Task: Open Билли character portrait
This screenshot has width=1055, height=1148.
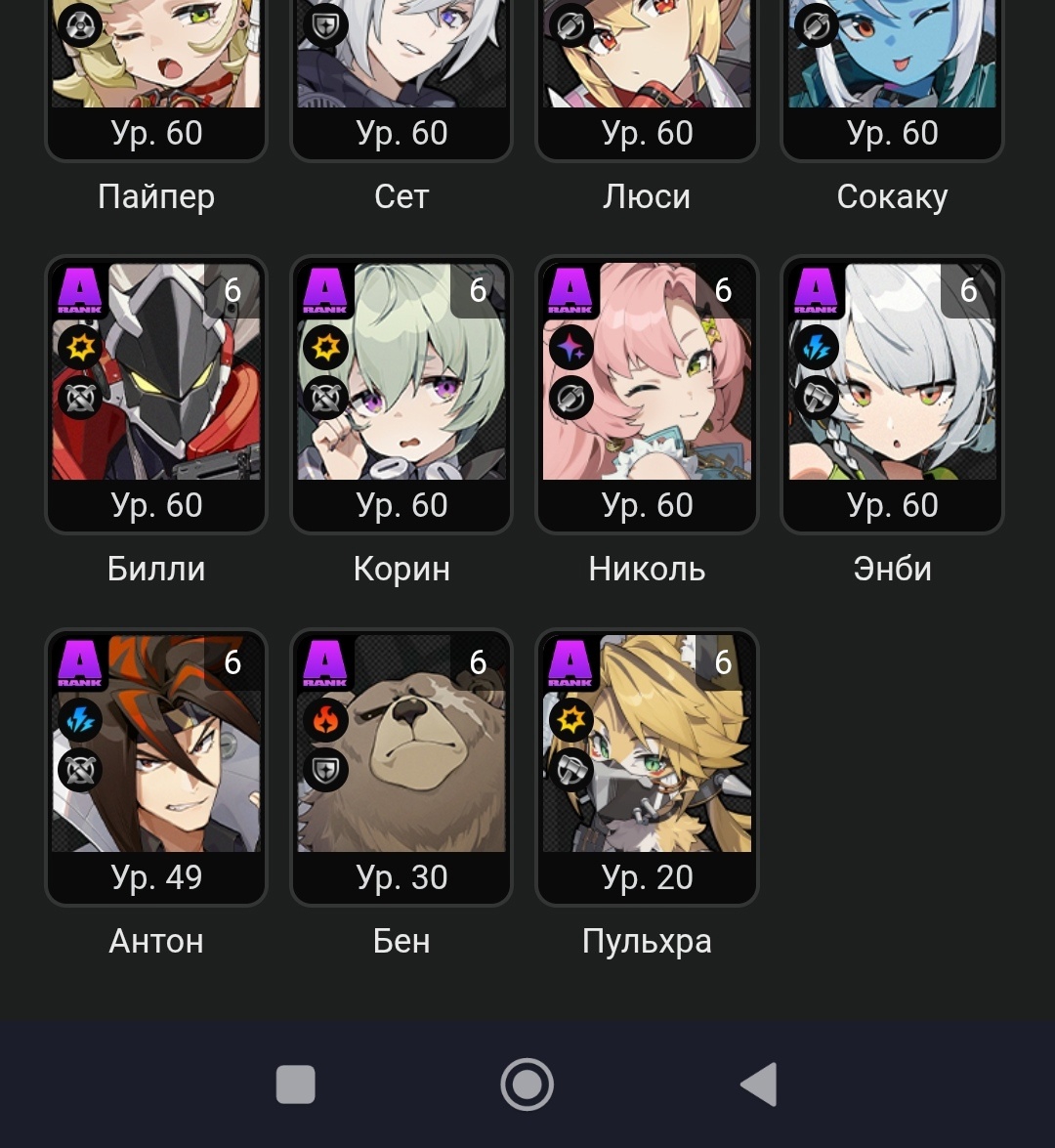Action: (x=156, y=372)
